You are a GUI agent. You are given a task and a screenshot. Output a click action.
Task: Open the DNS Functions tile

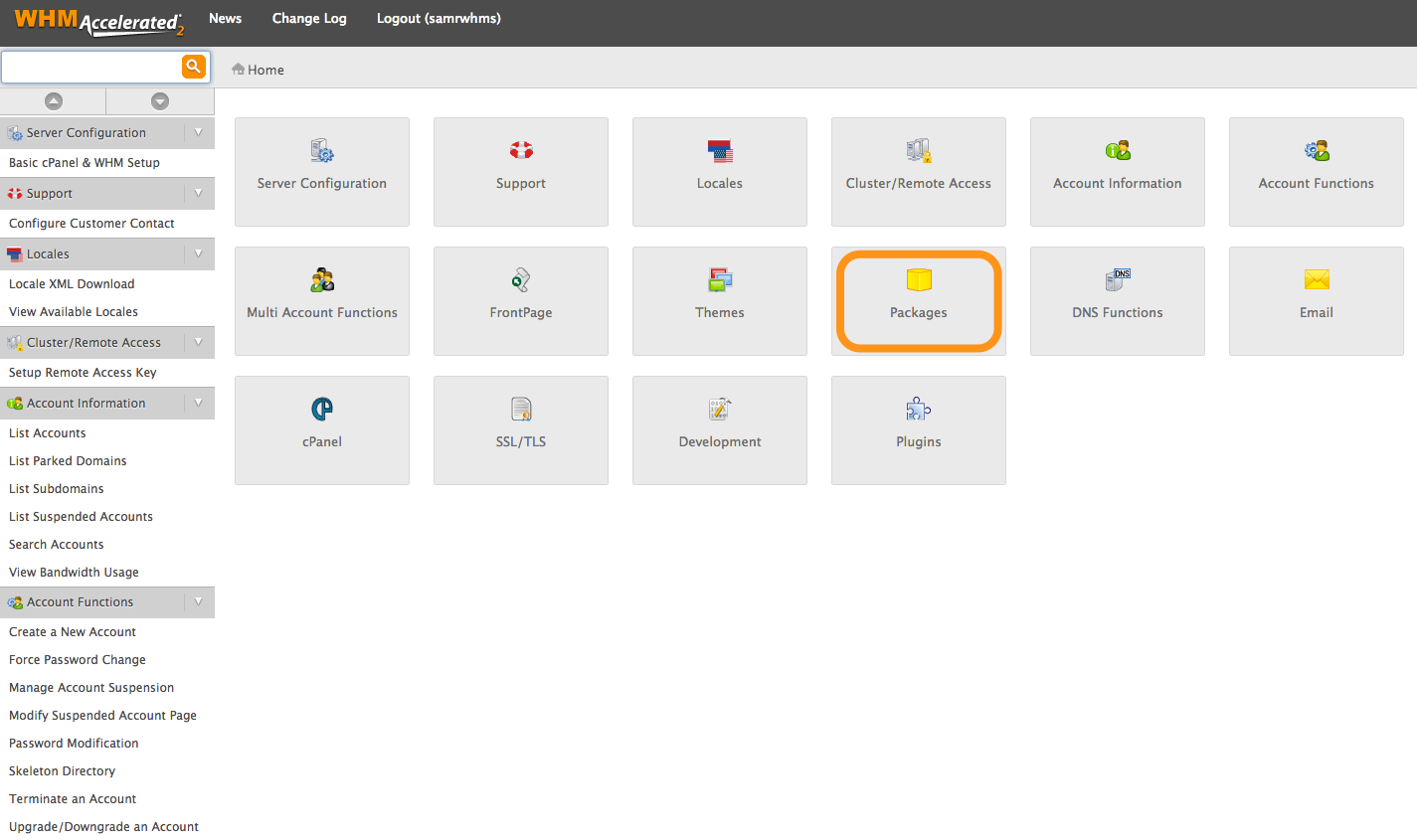(x=1118, y=301)
